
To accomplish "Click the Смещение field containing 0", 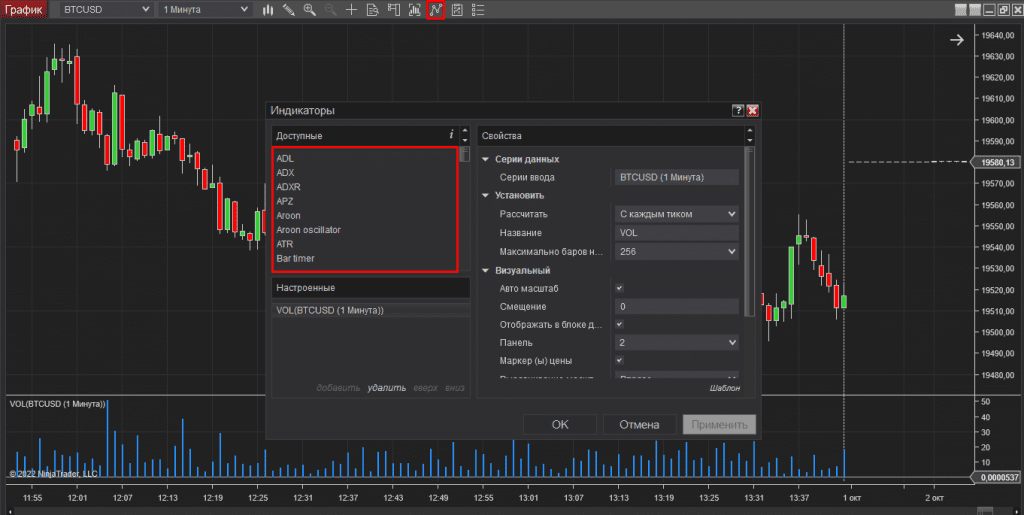I will click(677, 306).
